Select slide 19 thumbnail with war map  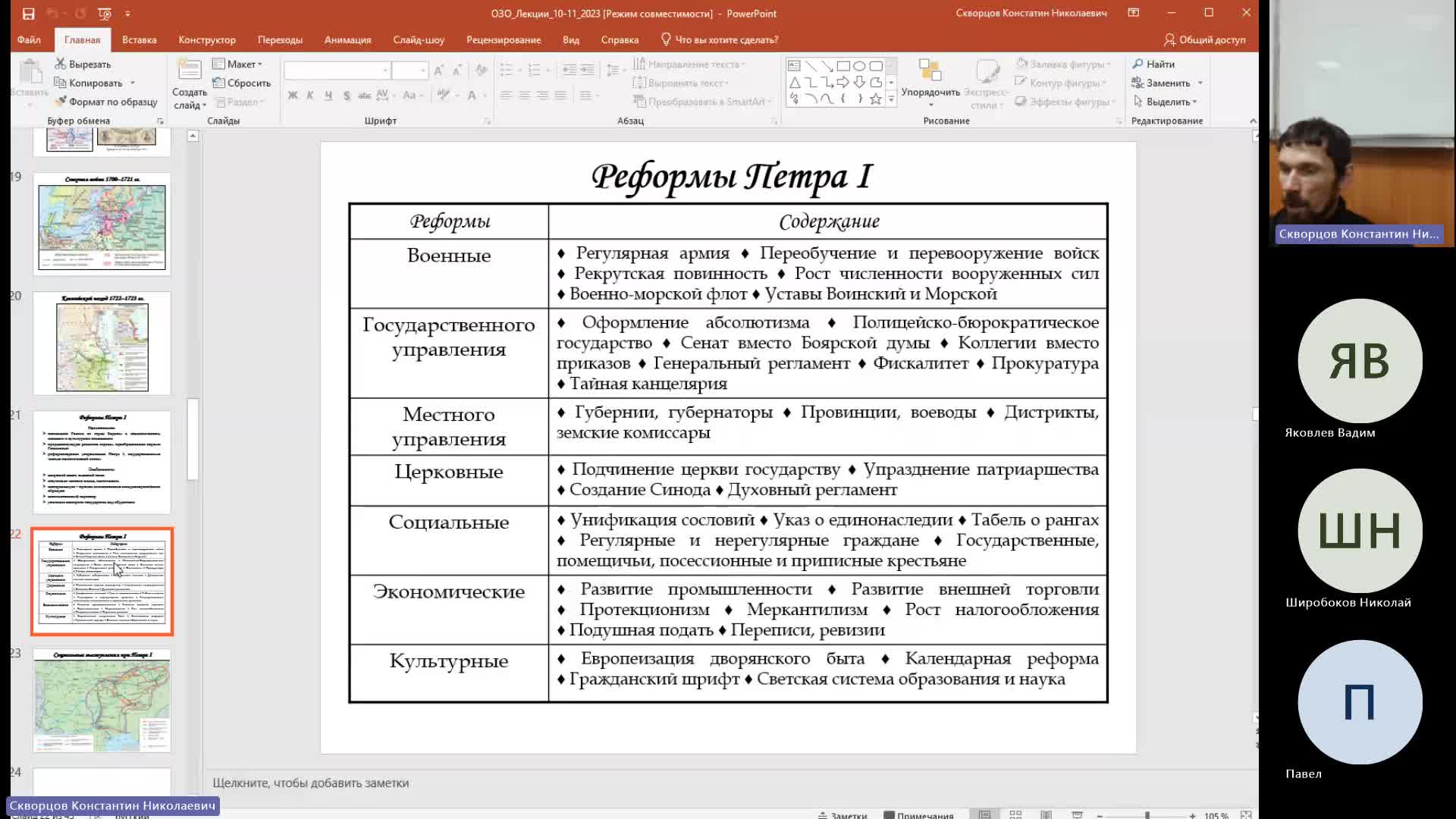point(102,224)
